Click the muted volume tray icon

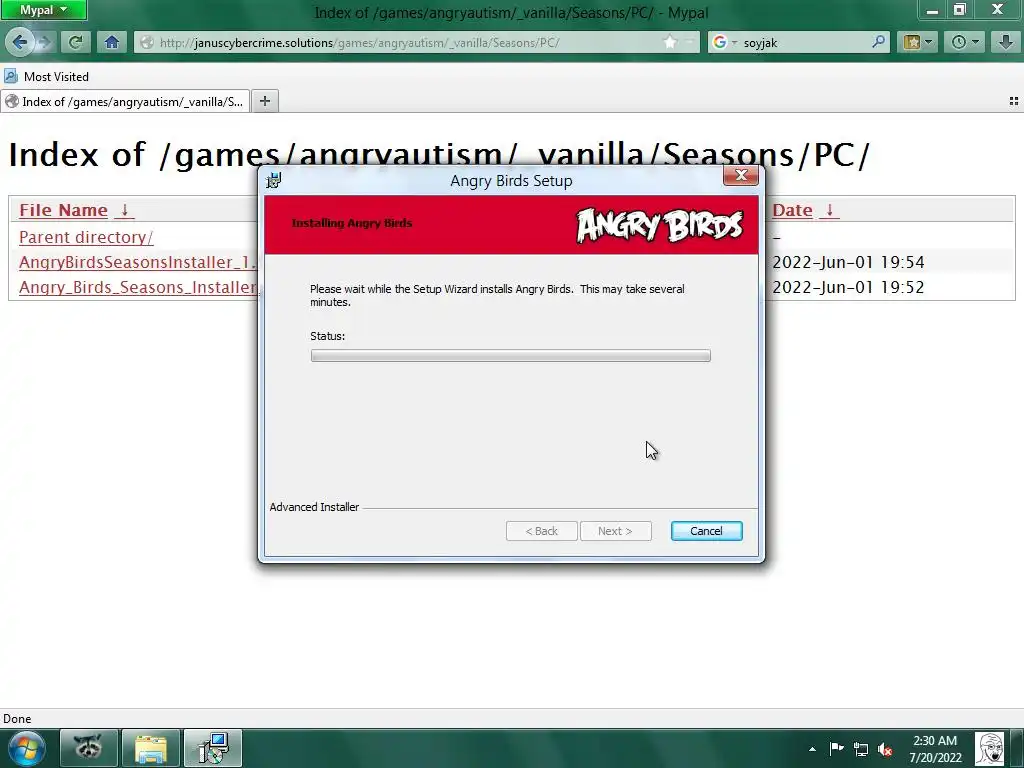click(886, 749)
